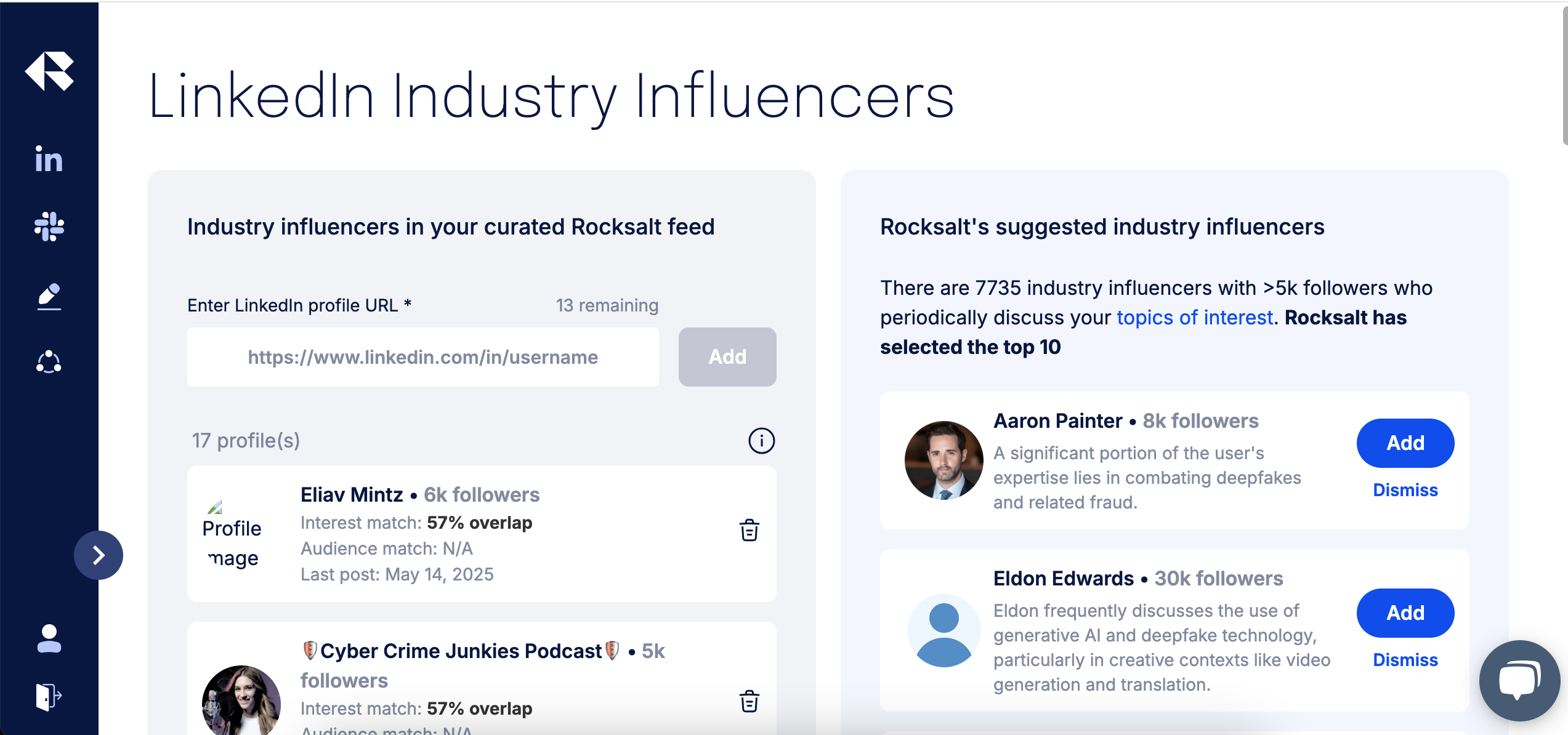Screen dimensions: 1568x735
Task: Click the info icon next to 17 profile(s)
Action: [761, 441]
